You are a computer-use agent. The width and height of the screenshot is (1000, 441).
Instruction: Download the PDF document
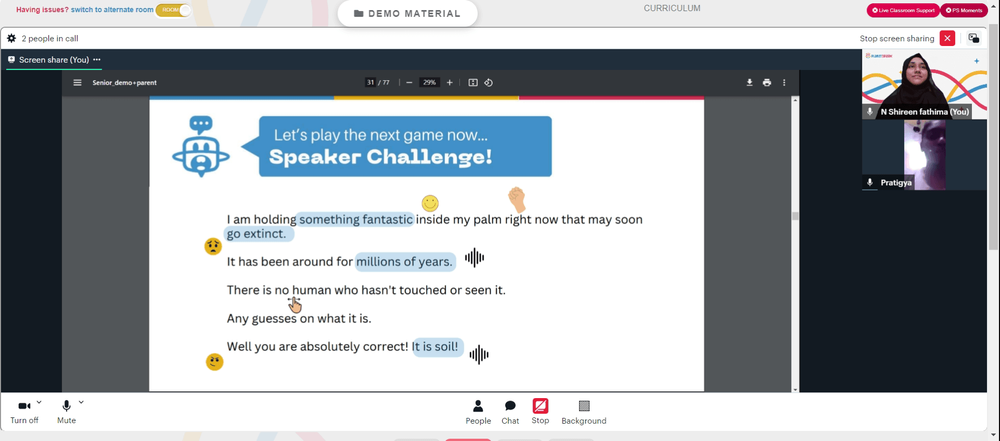pyautogui.click(x=749, y=82)
